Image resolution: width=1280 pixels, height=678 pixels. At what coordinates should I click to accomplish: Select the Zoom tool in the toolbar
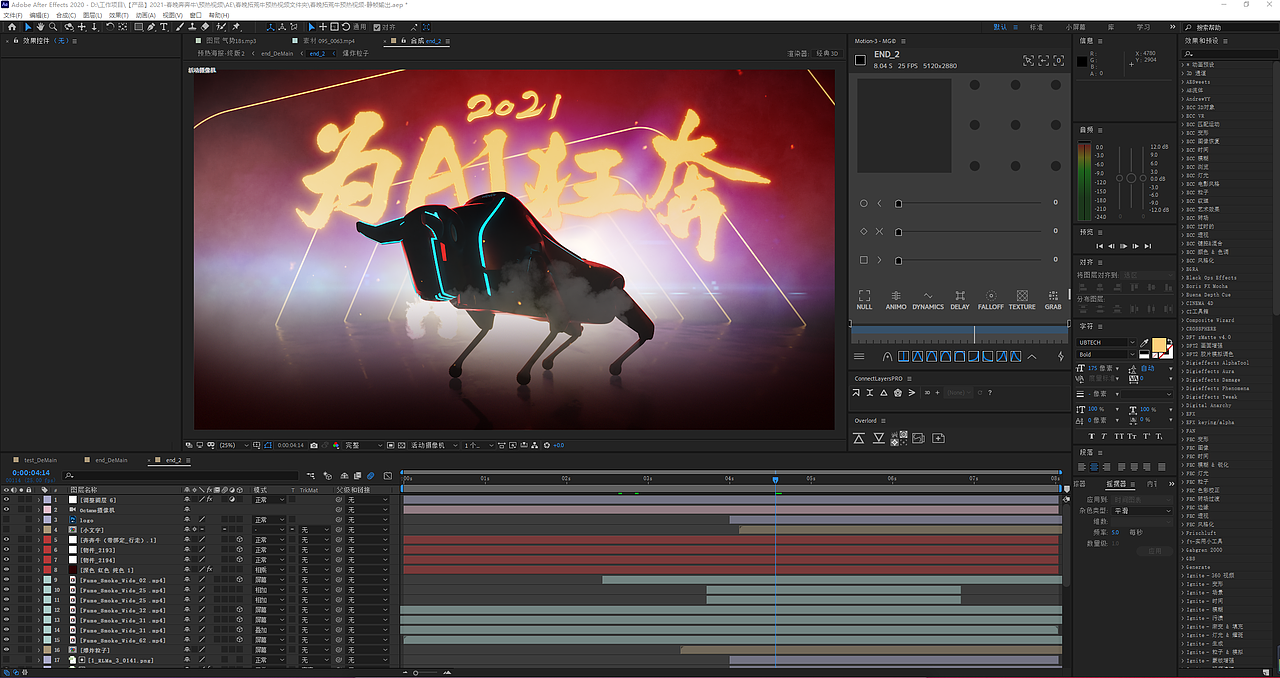click(53, 27)
